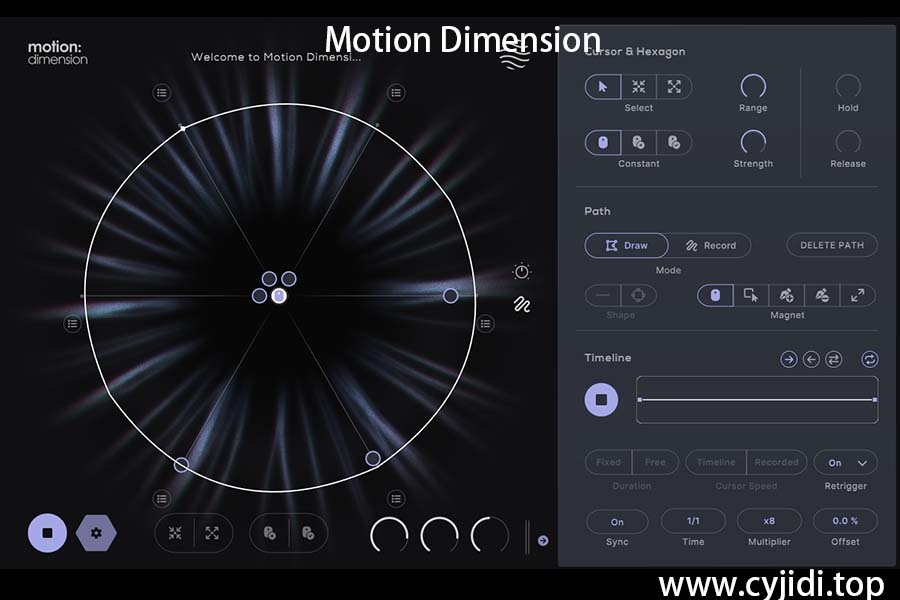
Task: Switch Path mode to Record
Action: coord(711,245)
